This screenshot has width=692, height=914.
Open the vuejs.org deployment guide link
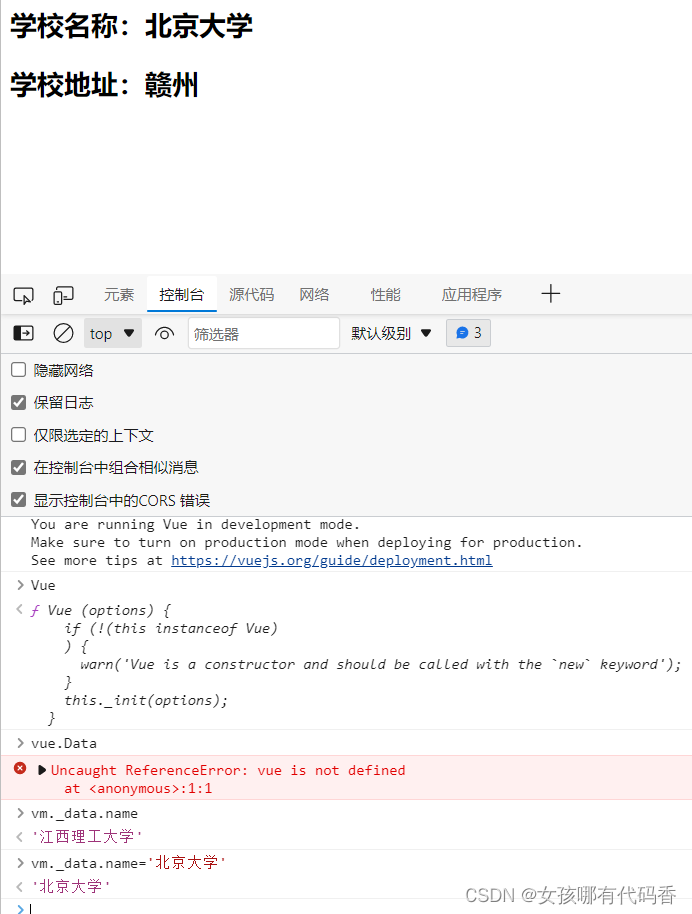pos(332,560)
